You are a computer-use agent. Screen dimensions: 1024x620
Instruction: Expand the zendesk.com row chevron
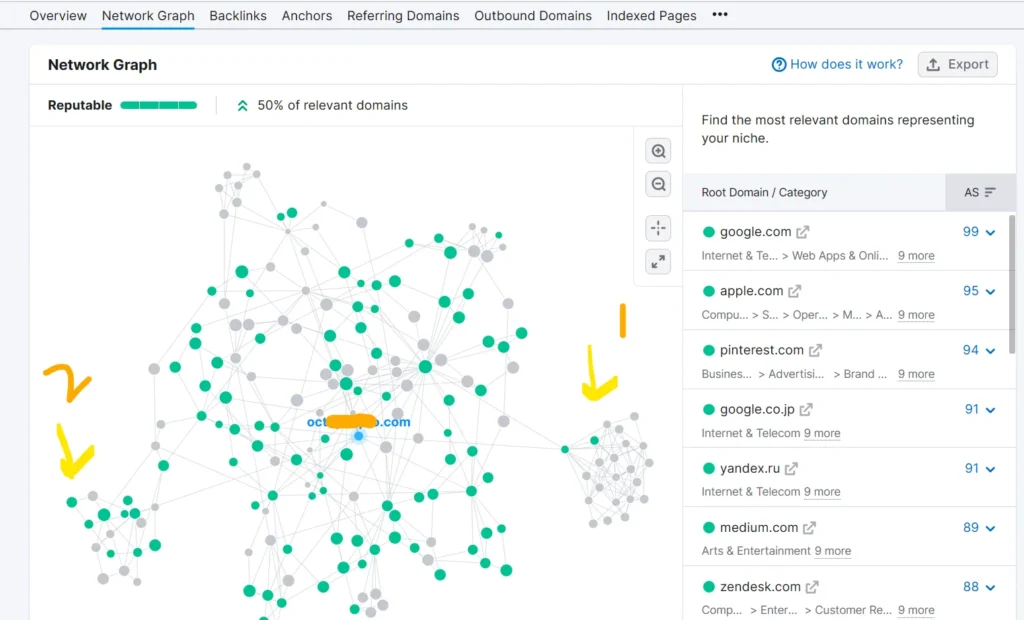(991, 587)
